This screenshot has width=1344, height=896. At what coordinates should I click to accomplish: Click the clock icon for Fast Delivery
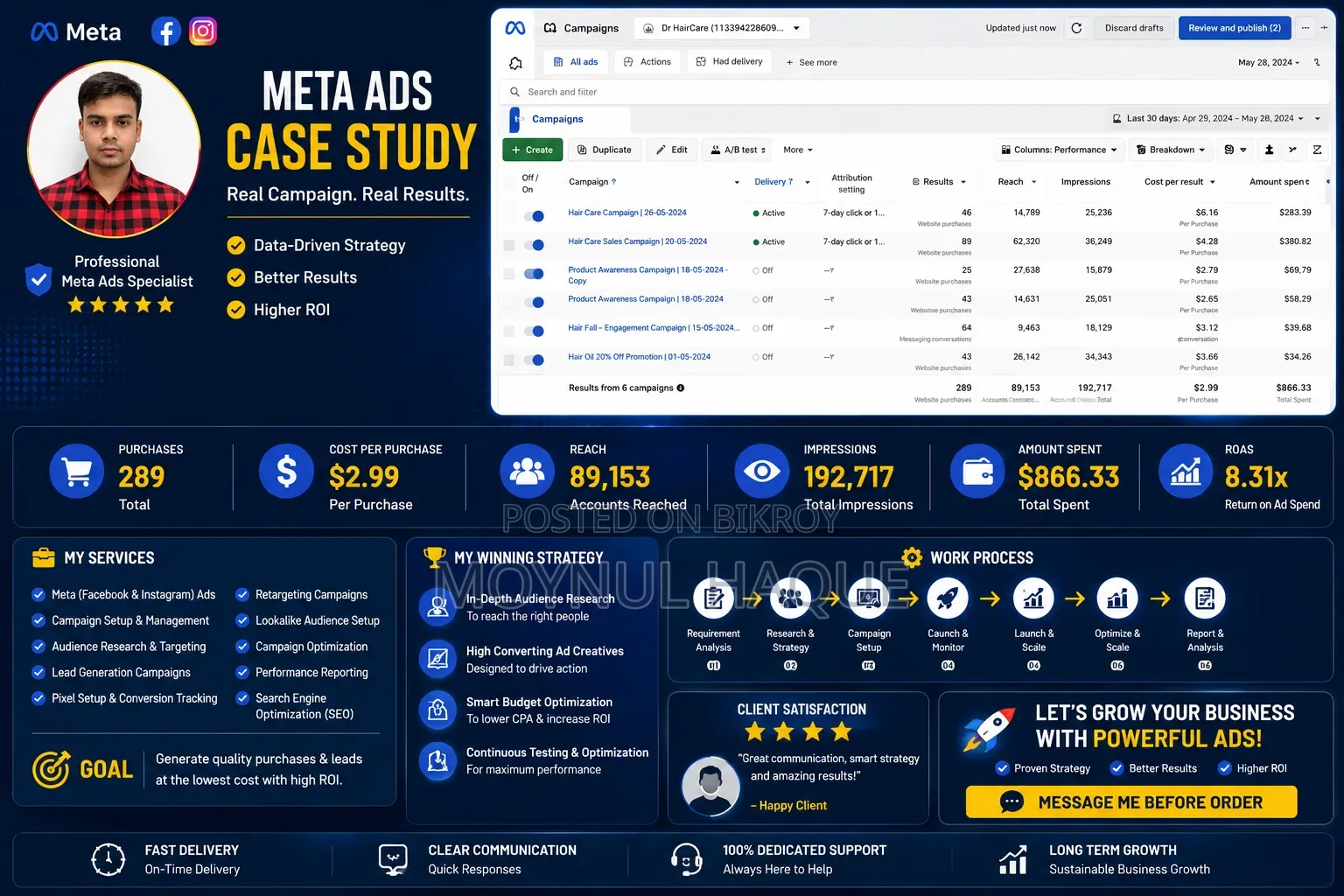[108, 859]
